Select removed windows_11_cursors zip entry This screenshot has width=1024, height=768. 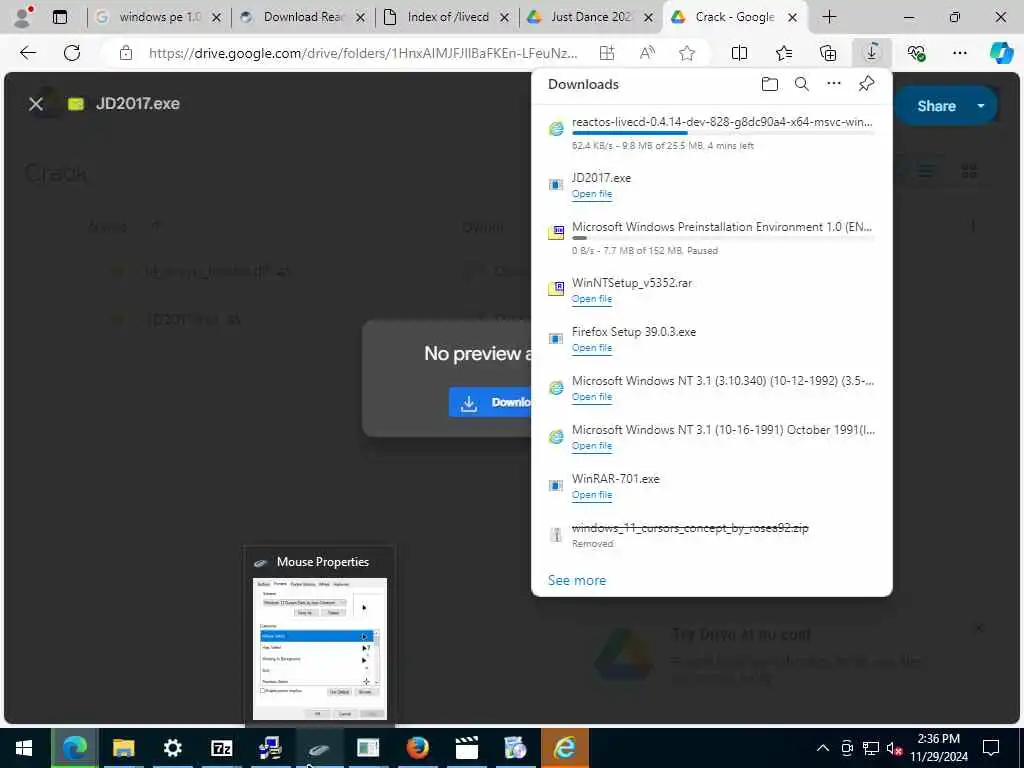[690, 528]
